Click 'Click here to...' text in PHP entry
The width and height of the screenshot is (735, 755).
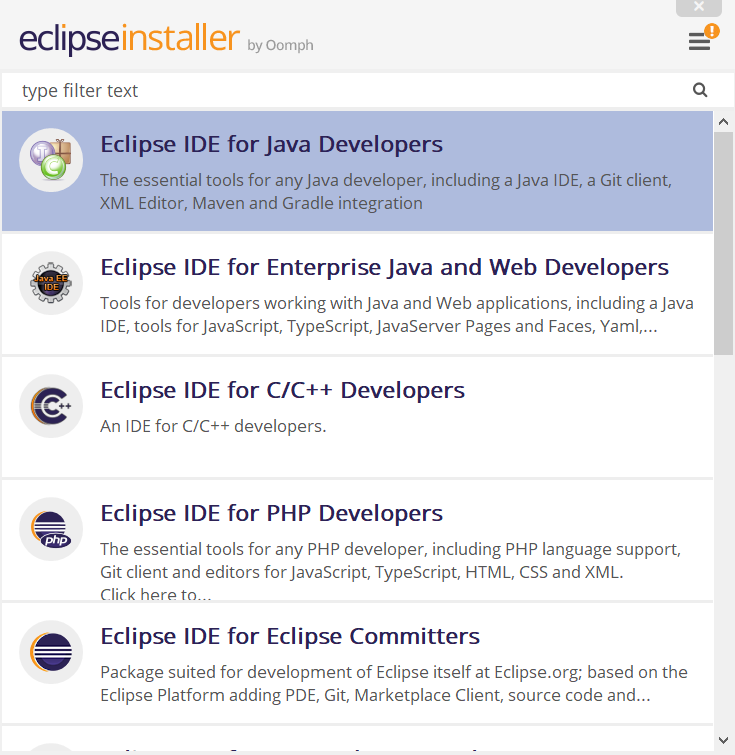(156, 594)
